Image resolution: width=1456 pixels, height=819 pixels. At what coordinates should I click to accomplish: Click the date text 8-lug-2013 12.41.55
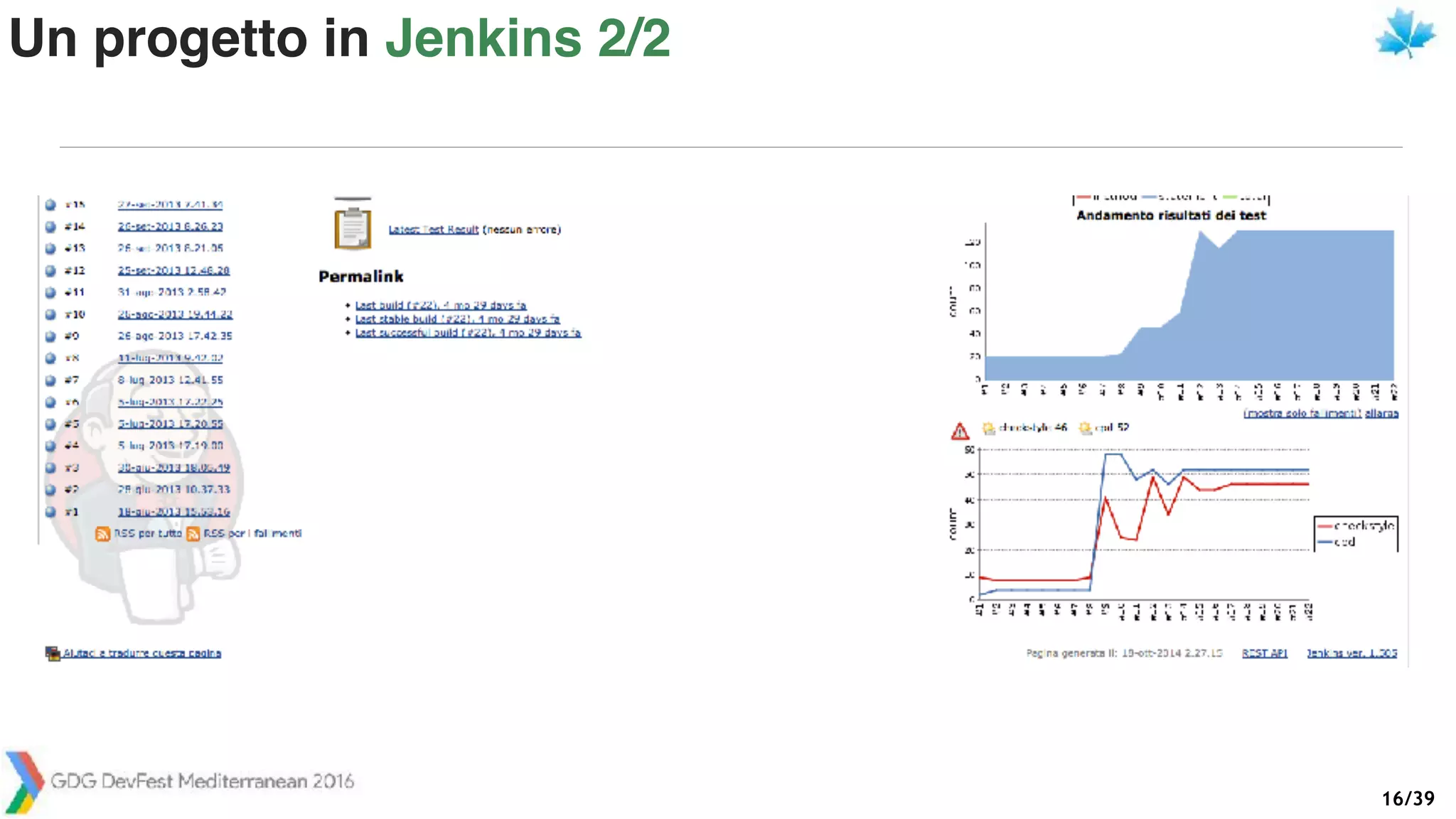(x=171, y=380)
